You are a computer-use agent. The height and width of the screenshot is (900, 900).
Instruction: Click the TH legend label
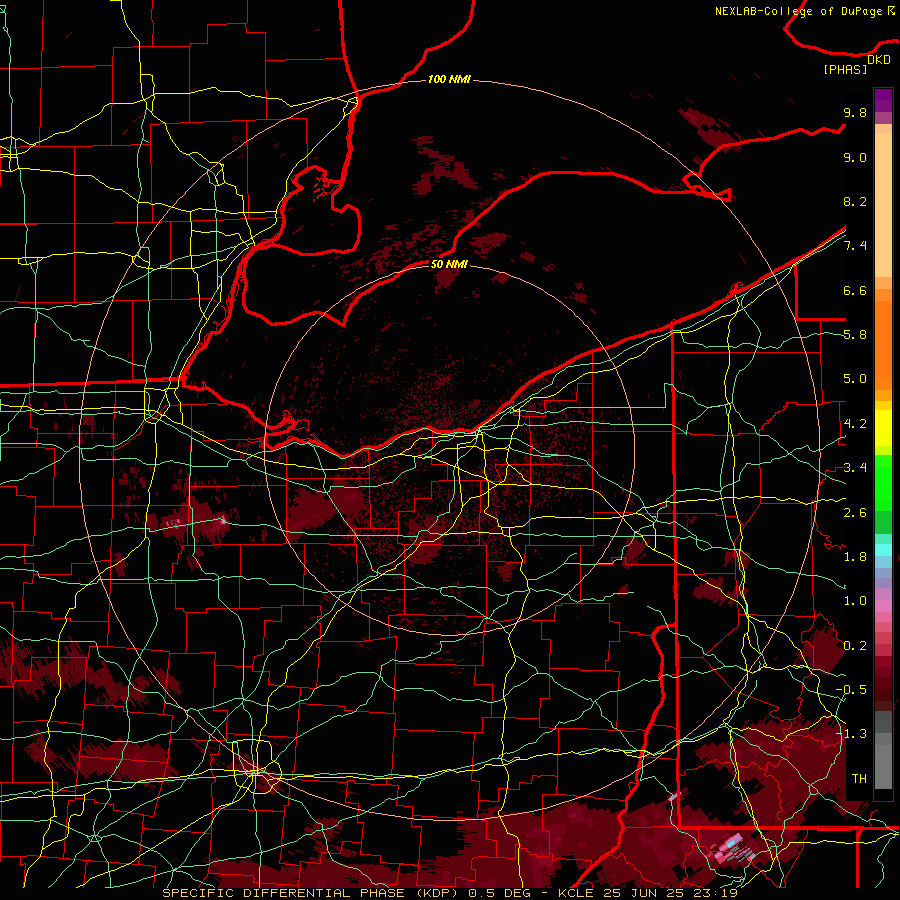[x=859, y=779]
